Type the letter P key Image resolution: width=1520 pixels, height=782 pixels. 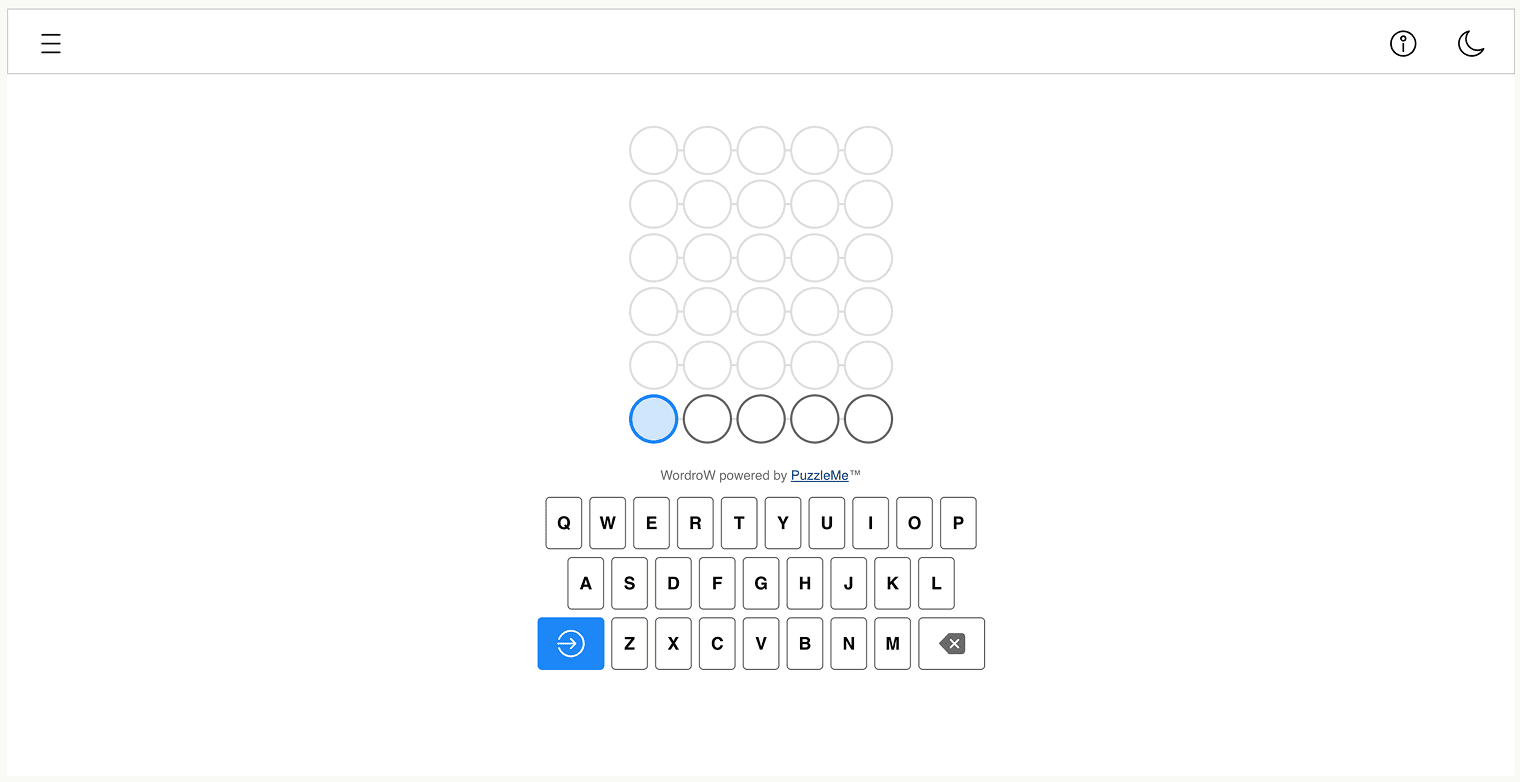[958, 523]
